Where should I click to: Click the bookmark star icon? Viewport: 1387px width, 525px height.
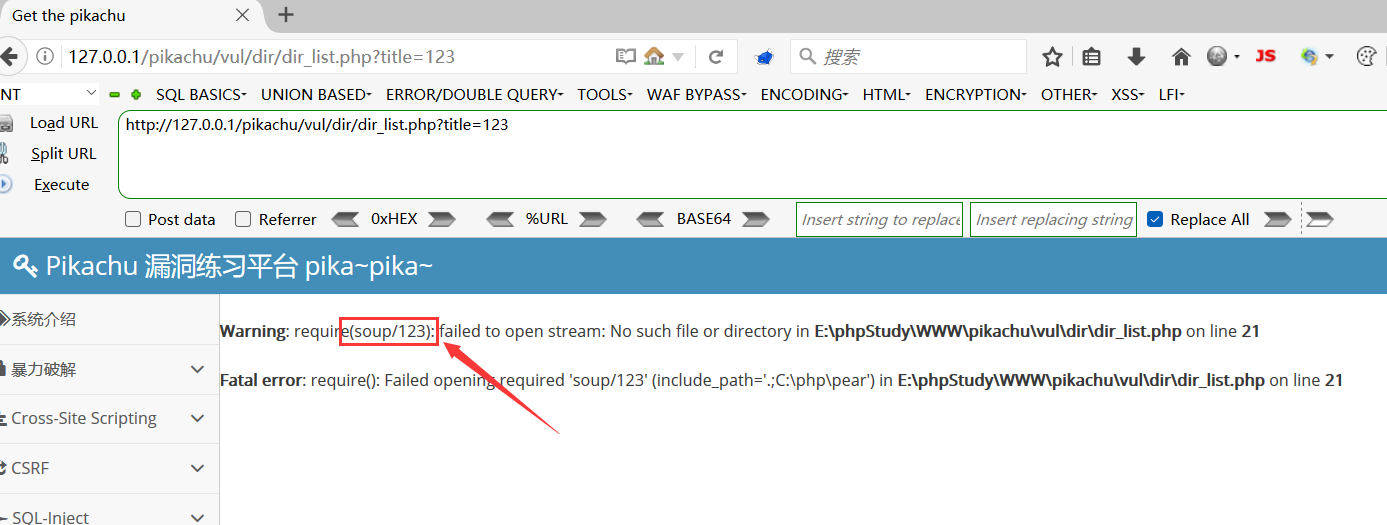1052,57
